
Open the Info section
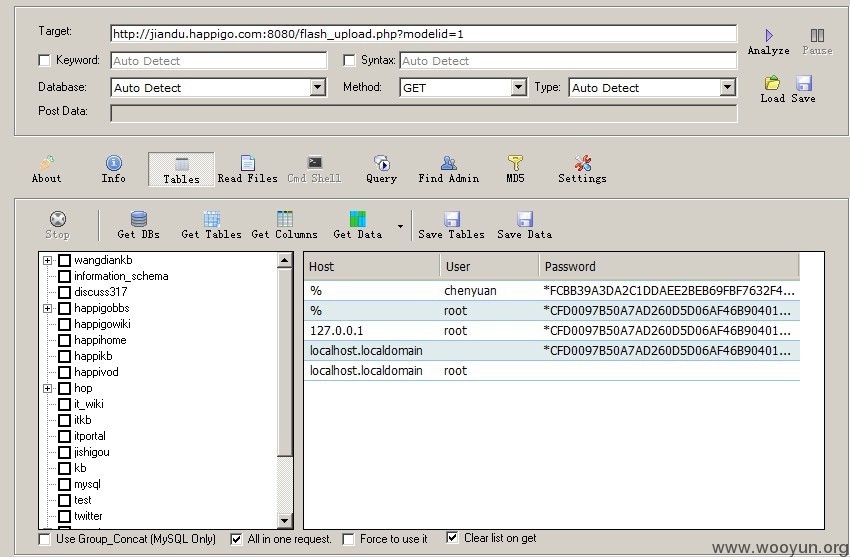click(113, 170)
